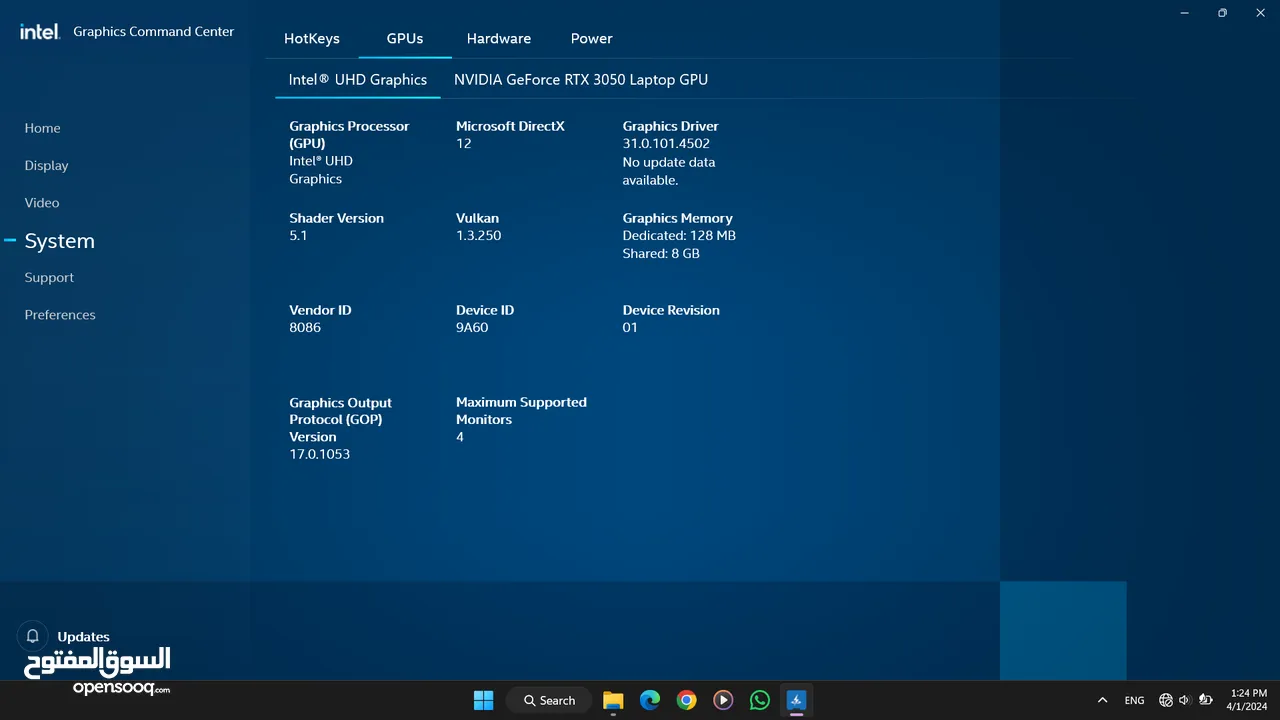Select the GPUs tab
The image size is (1280, 720).
(405, 38)
